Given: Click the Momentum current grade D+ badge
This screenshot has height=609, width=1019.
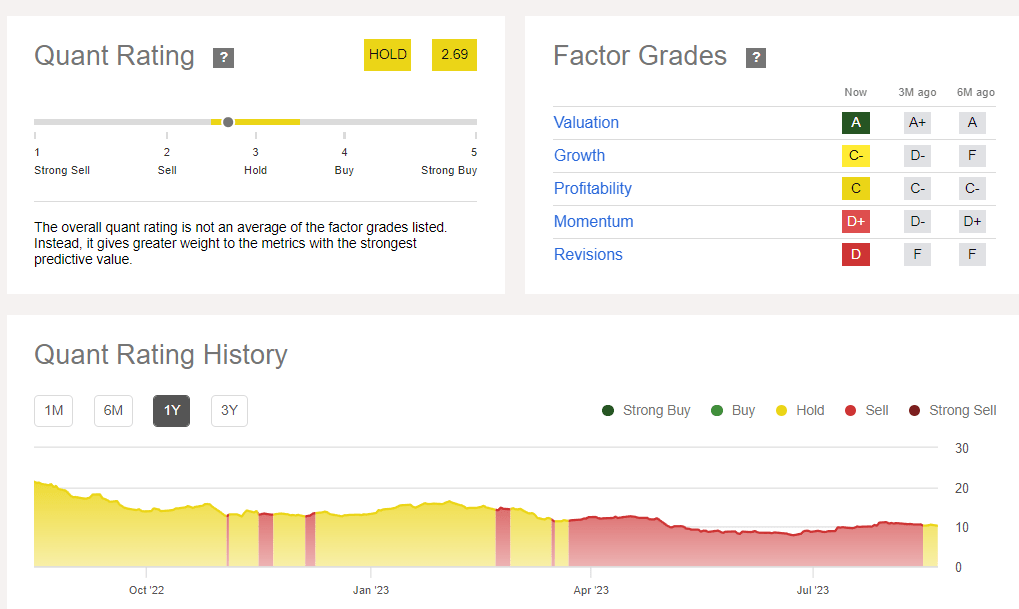Looking at the screenshot, I should 856,221.
